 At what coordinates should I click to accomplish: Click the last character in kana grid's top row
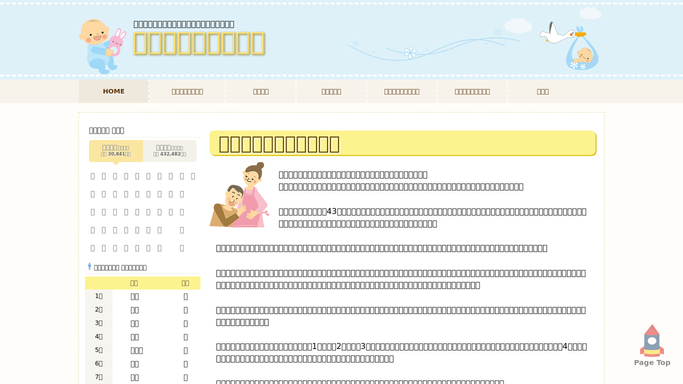[x=193, y=176]
